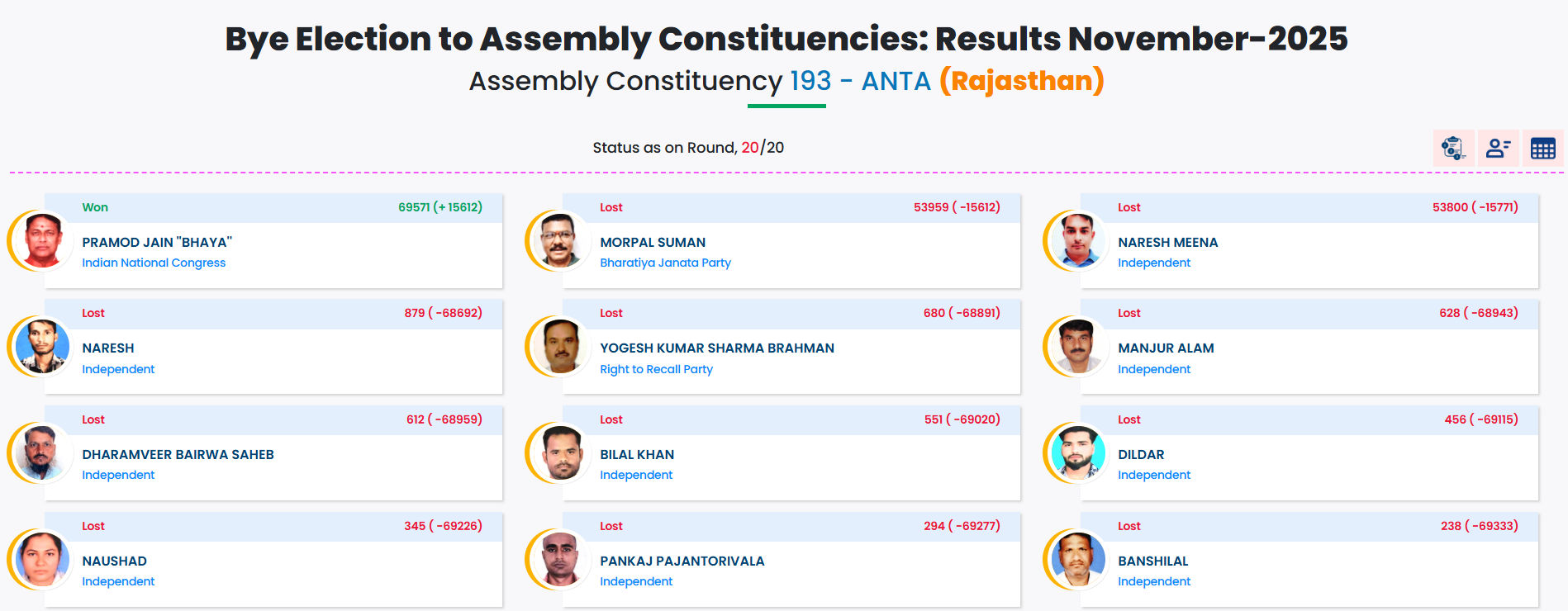Click the Right to Recall Party link
The height and width of the screenshot is (611, 1568).
(x=655, y=369)
